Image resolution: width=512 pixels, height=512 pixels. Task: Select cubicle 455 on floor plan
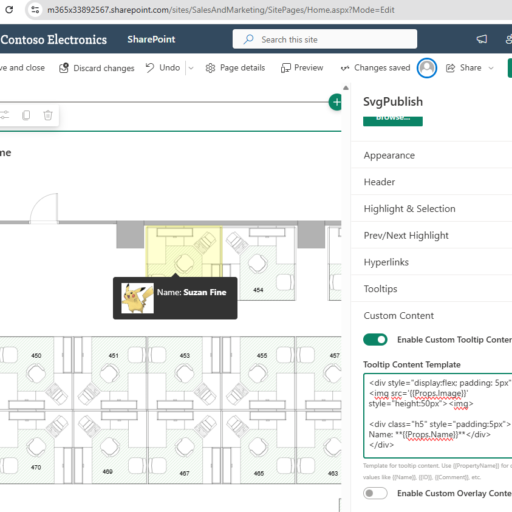click(x=258, y=373)
